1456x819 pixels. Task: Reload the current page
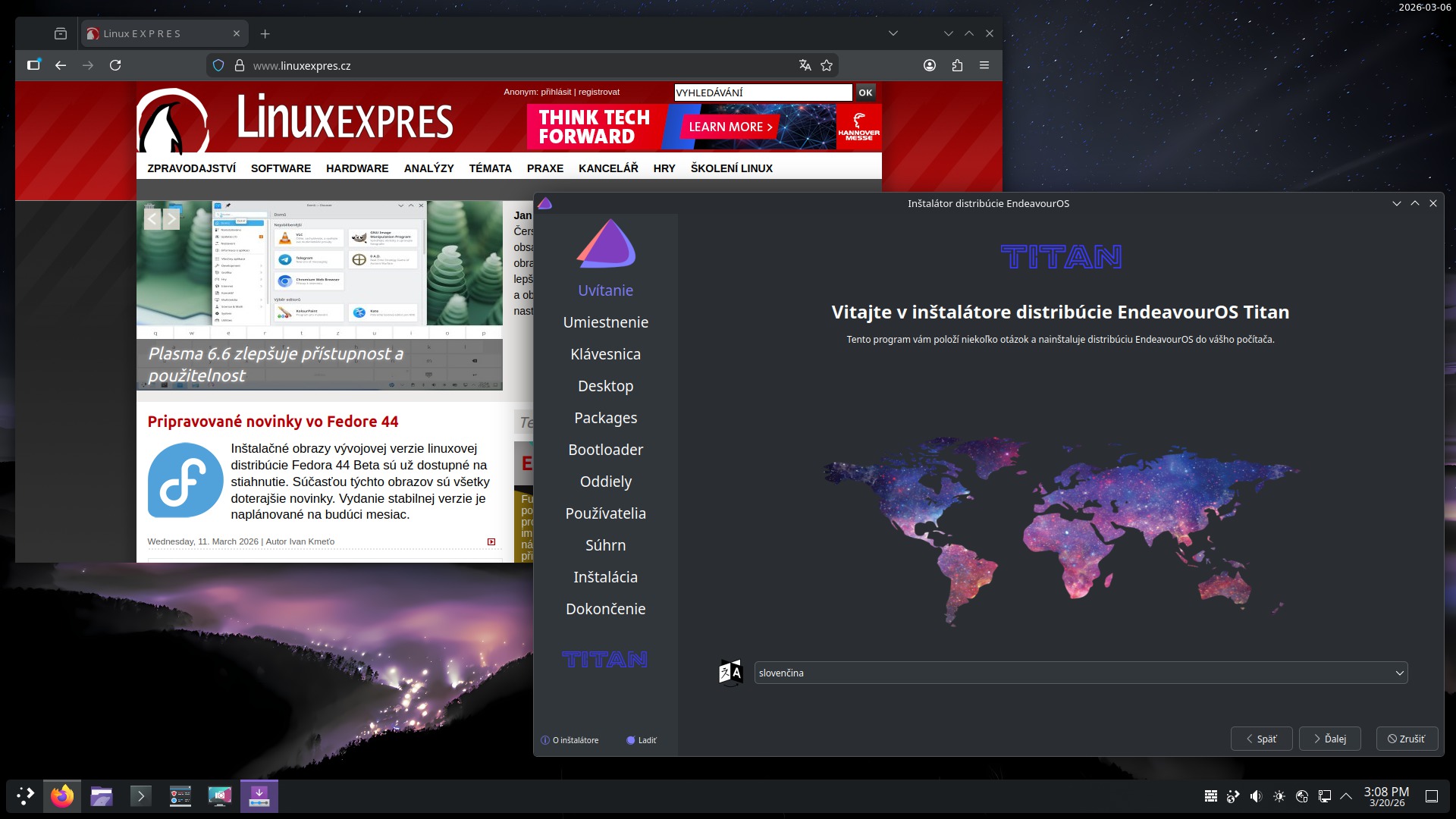pyautogui.click(x=115, y=65)
